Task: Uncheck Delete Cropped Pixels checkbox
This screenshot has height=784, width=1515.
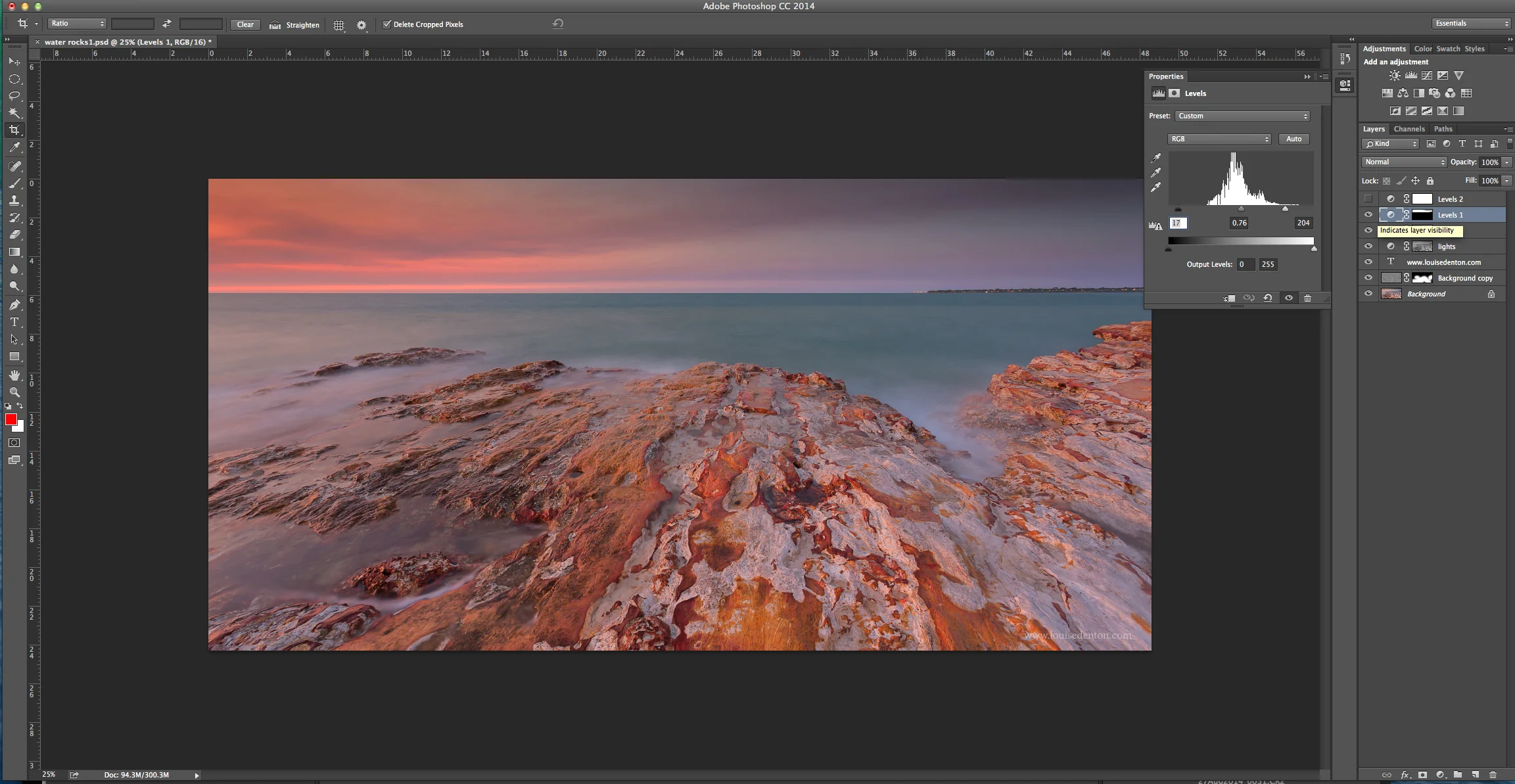Action: [x=386, y=24]
